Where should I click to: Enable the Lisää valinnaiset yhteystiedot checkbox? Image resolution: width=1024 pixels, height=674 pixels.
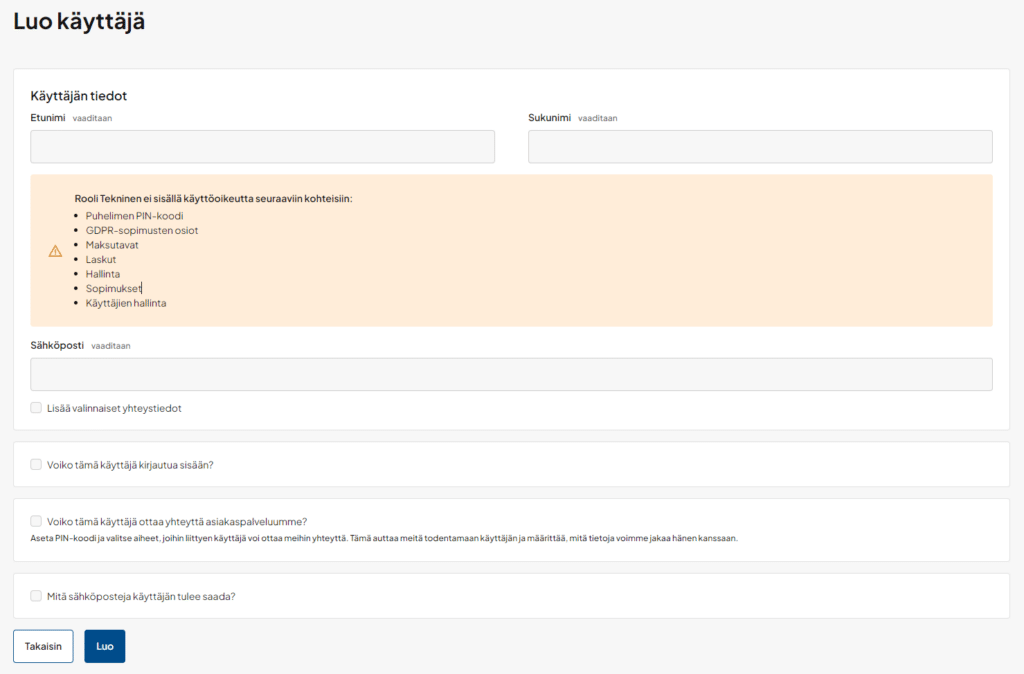pos(36,408)
